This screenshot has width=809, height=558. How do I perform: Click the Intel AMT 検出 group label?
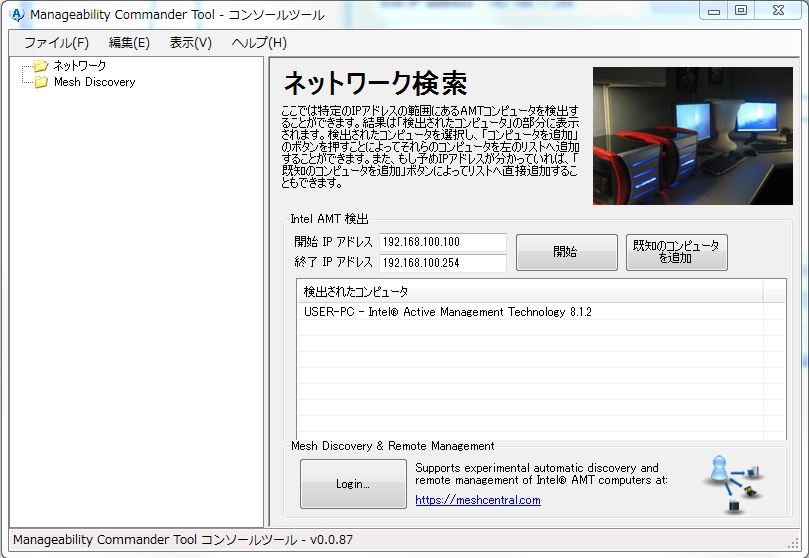pyautogui.click(x=329, y=219)
